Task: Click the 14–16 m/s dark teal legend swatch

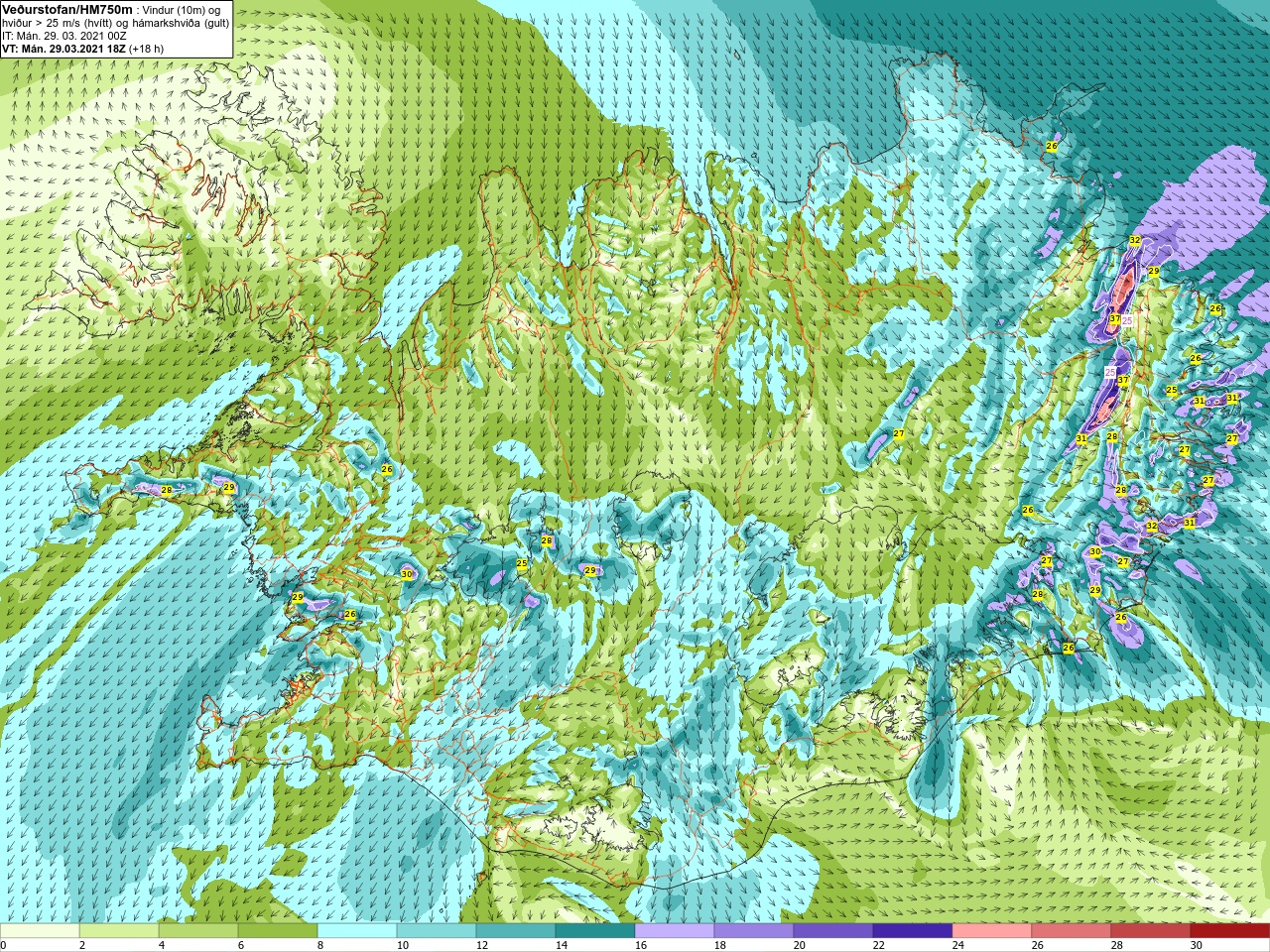Action: [x=595, y=931]
